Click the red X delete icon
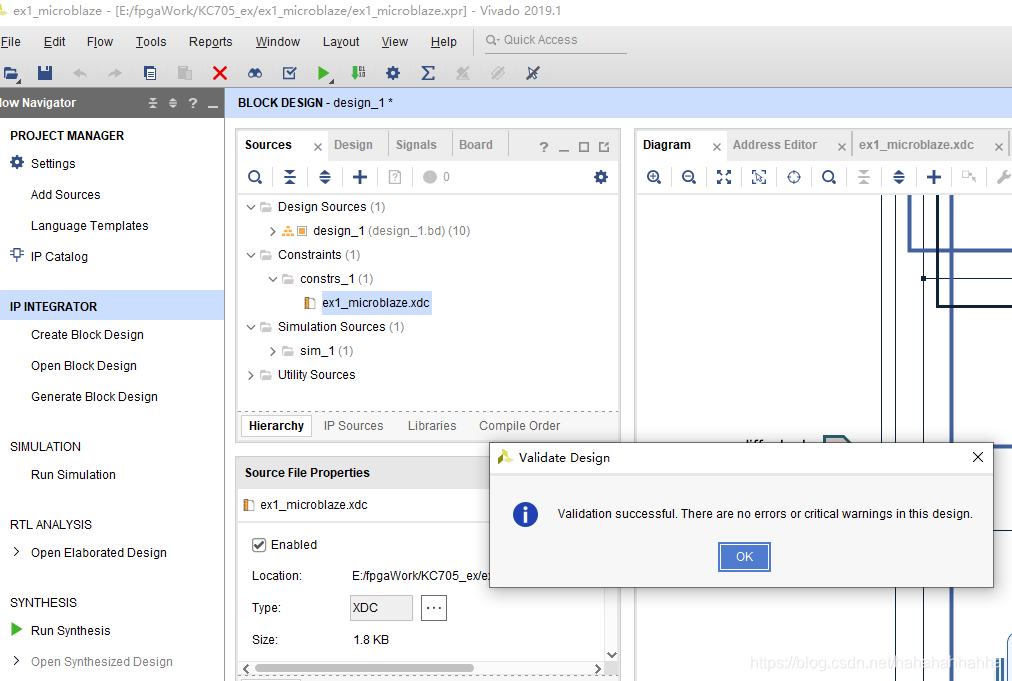Viewport: 1012px width, 681px height. (x=219, y=73)
